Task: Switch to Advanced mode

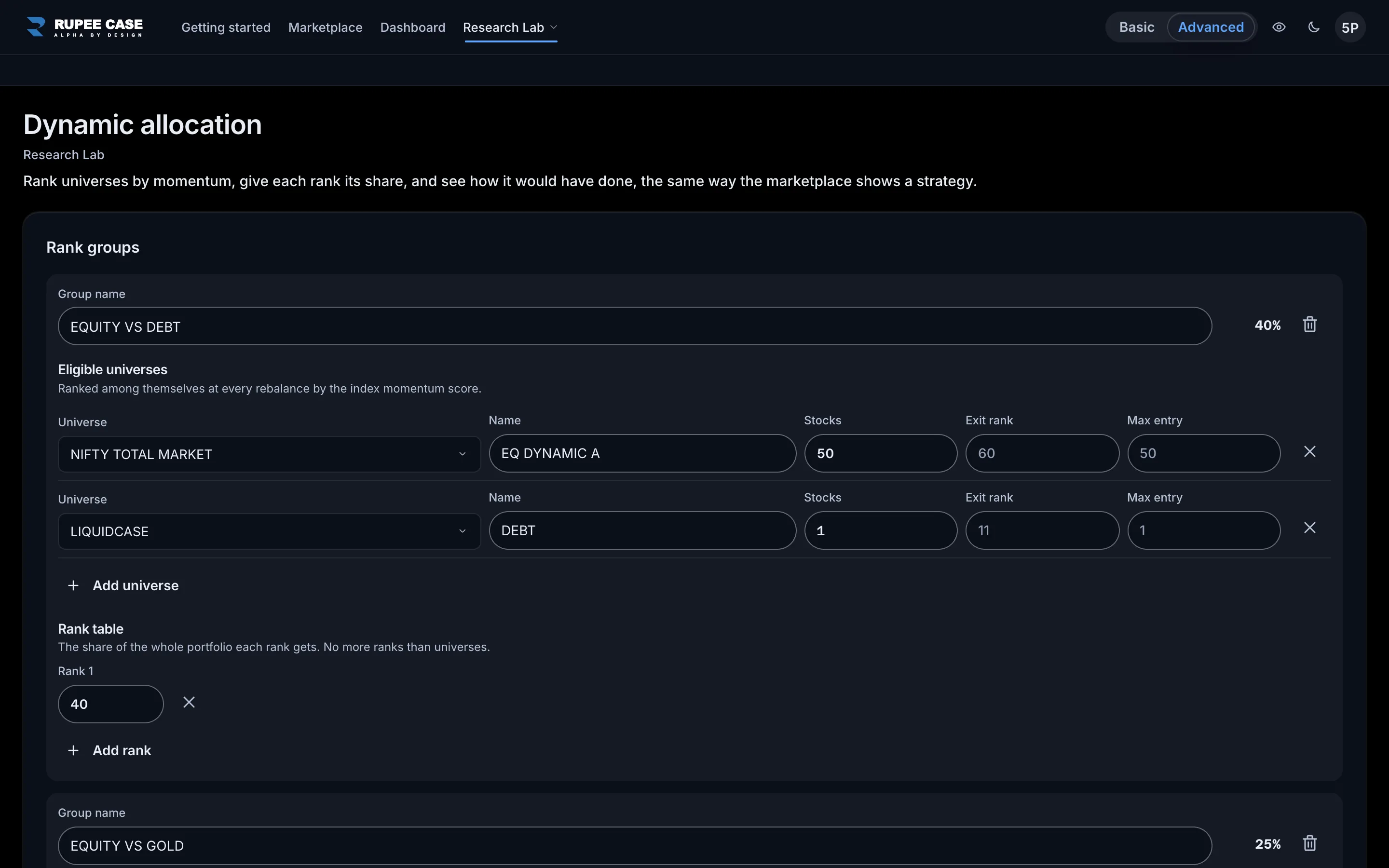Action: point(1211,27)
